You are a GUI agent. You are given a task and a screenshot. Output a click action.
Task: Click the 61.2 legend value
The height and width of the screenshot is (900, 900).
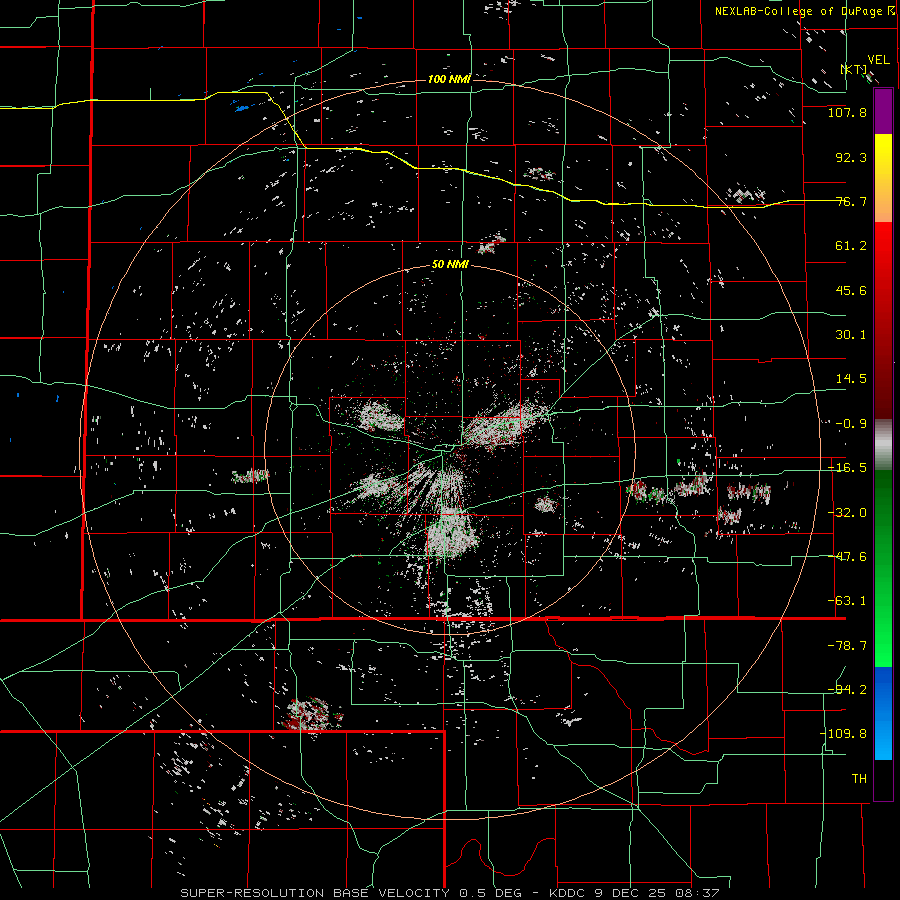click(851, 246)
